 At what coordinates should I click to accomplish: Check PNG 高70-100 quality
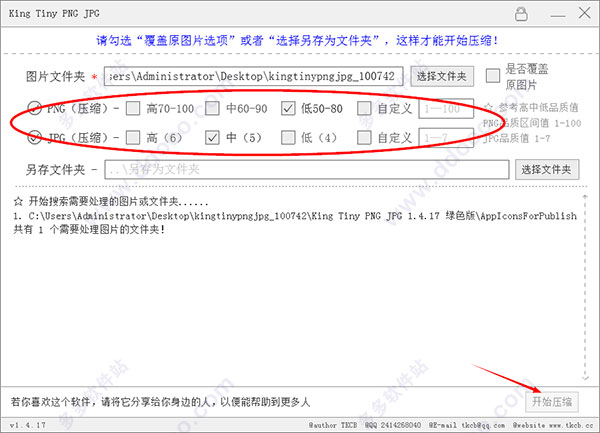click(133, 109)
